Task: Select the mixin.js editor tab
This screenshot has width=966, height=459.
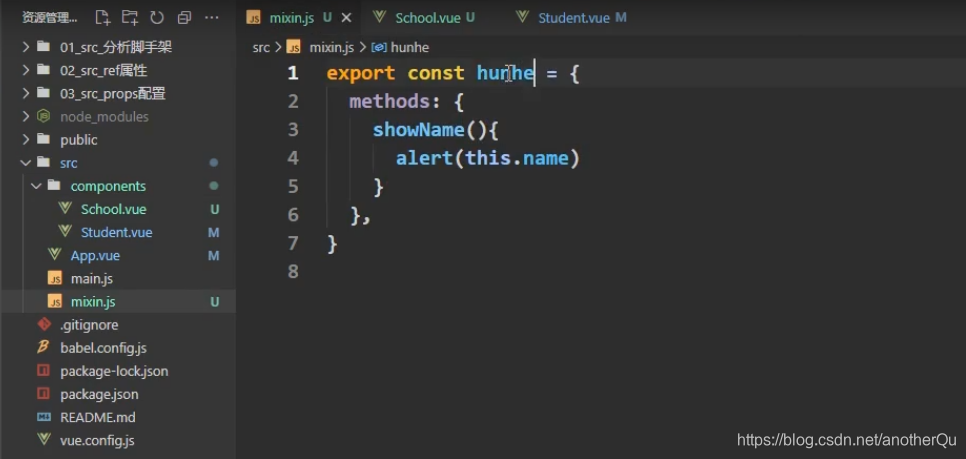Action: tap(292, 18)
